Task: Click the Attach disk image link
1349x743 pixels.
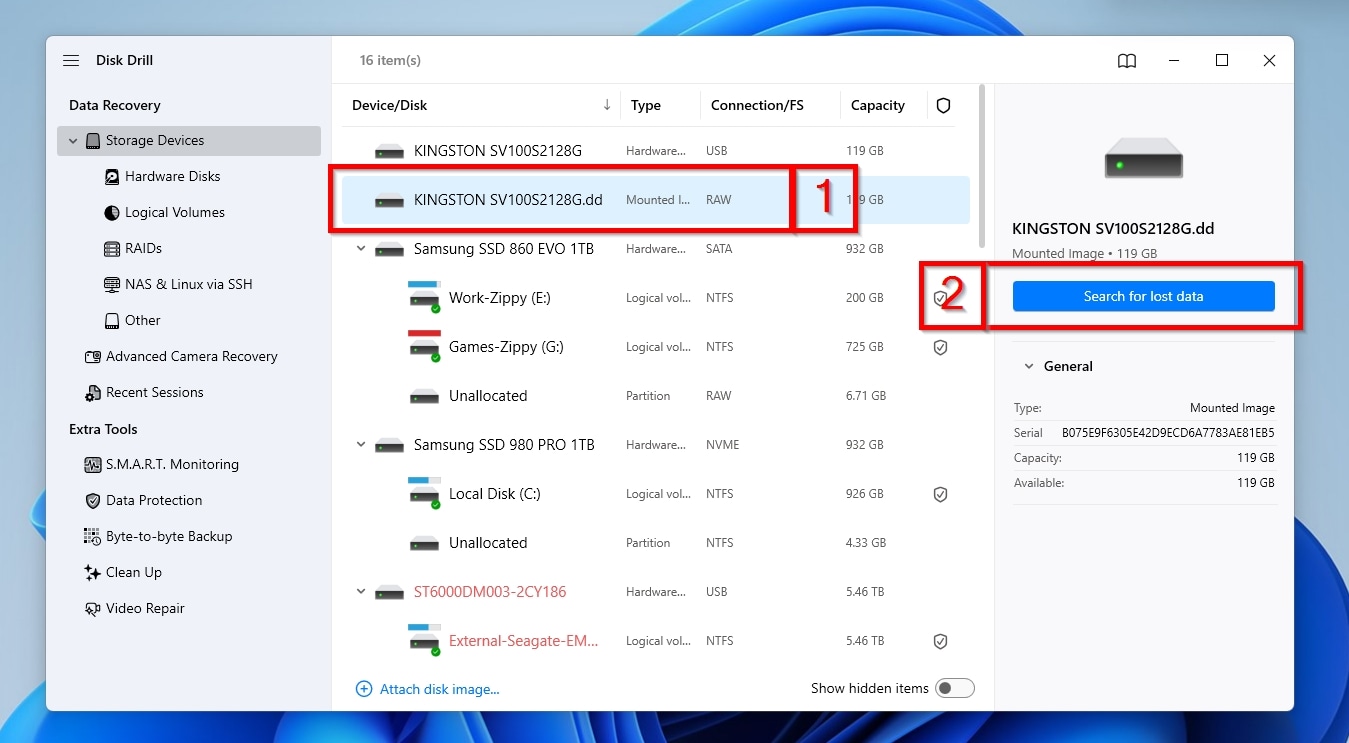Action: 428,689
